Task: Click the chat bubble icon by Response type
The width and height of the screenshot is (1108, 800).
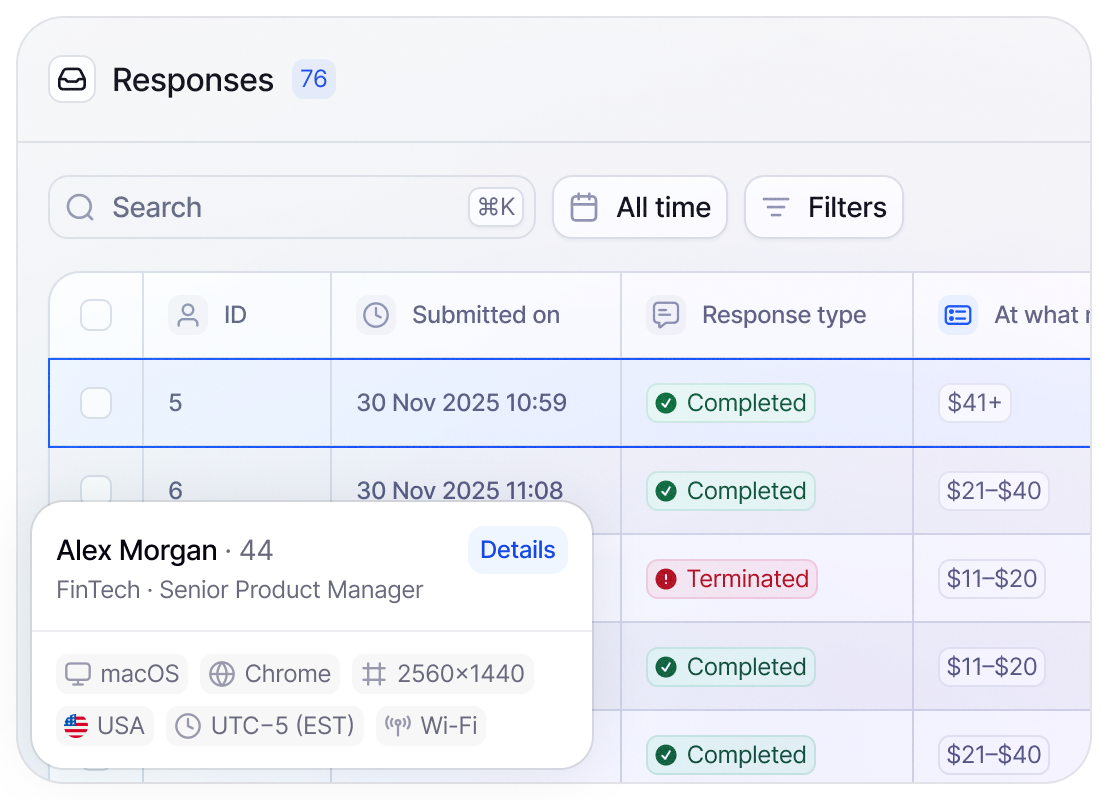Action: (x=666, y=315)
